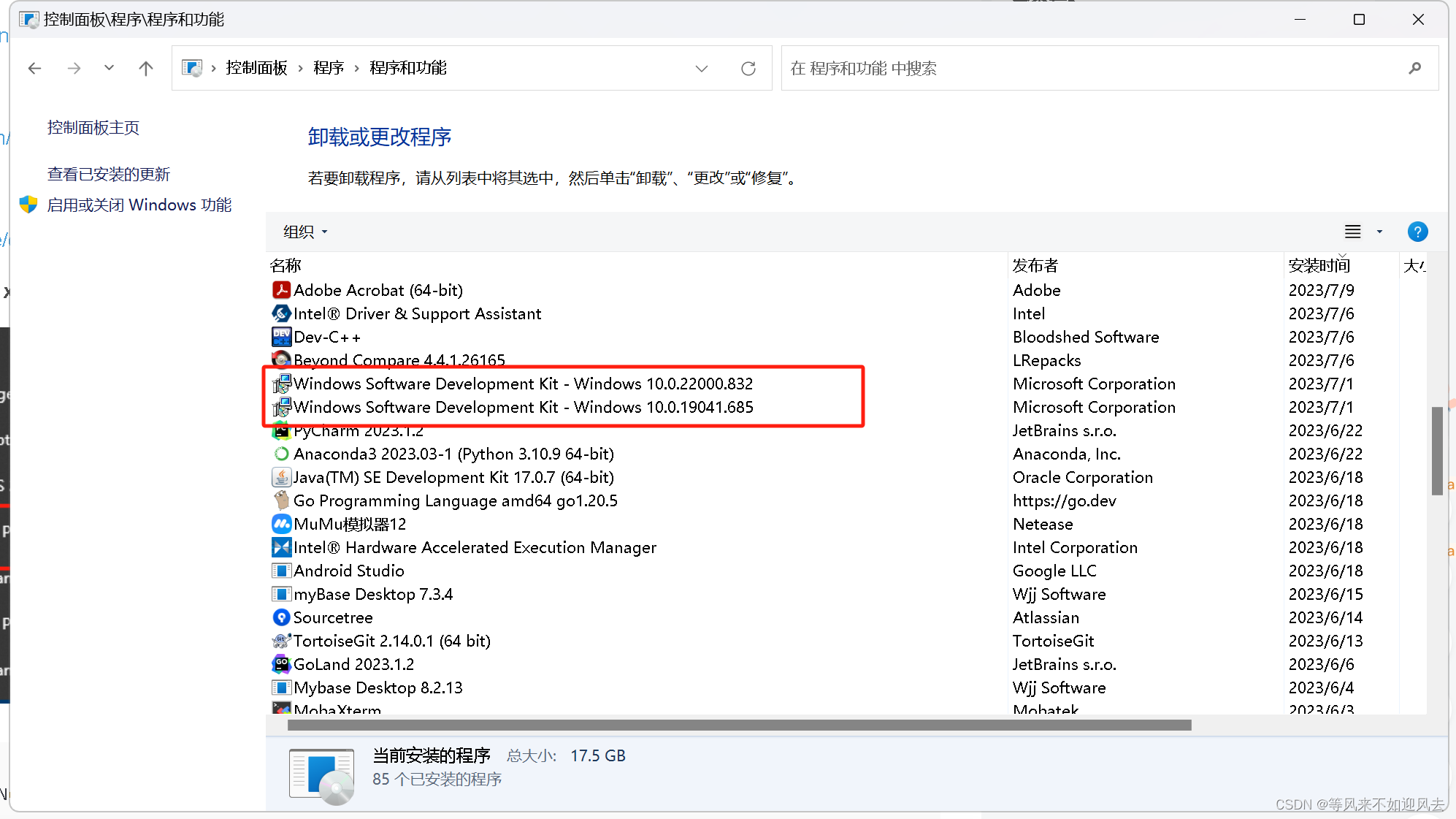
Task: Click publisher Bloodshed Software
Action: [x=1086, y=337]
